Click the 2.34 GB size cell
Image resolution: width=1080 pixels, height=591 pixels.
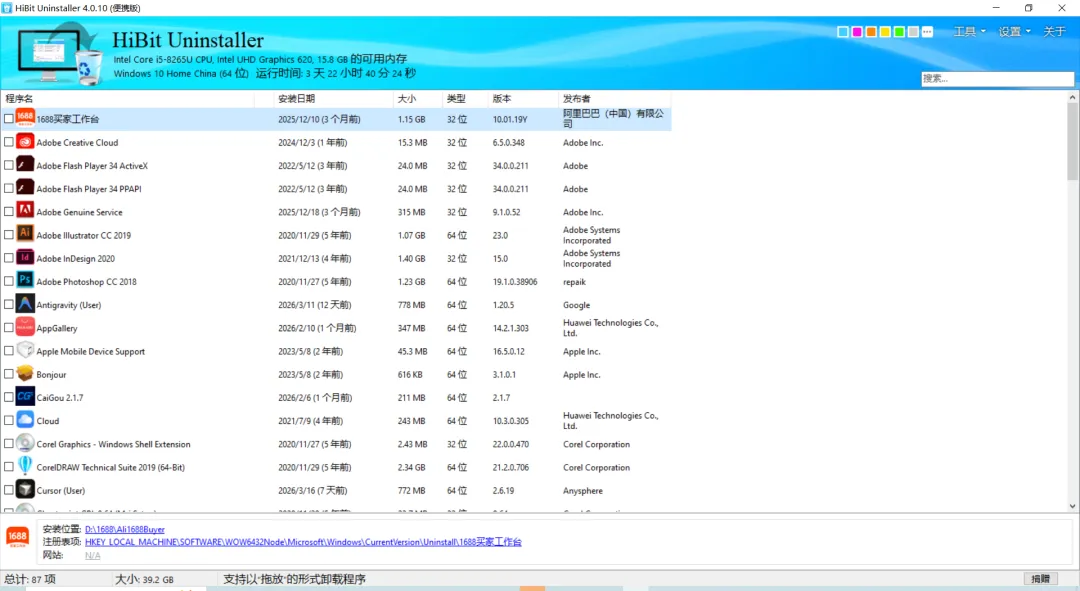pos(411,467)
